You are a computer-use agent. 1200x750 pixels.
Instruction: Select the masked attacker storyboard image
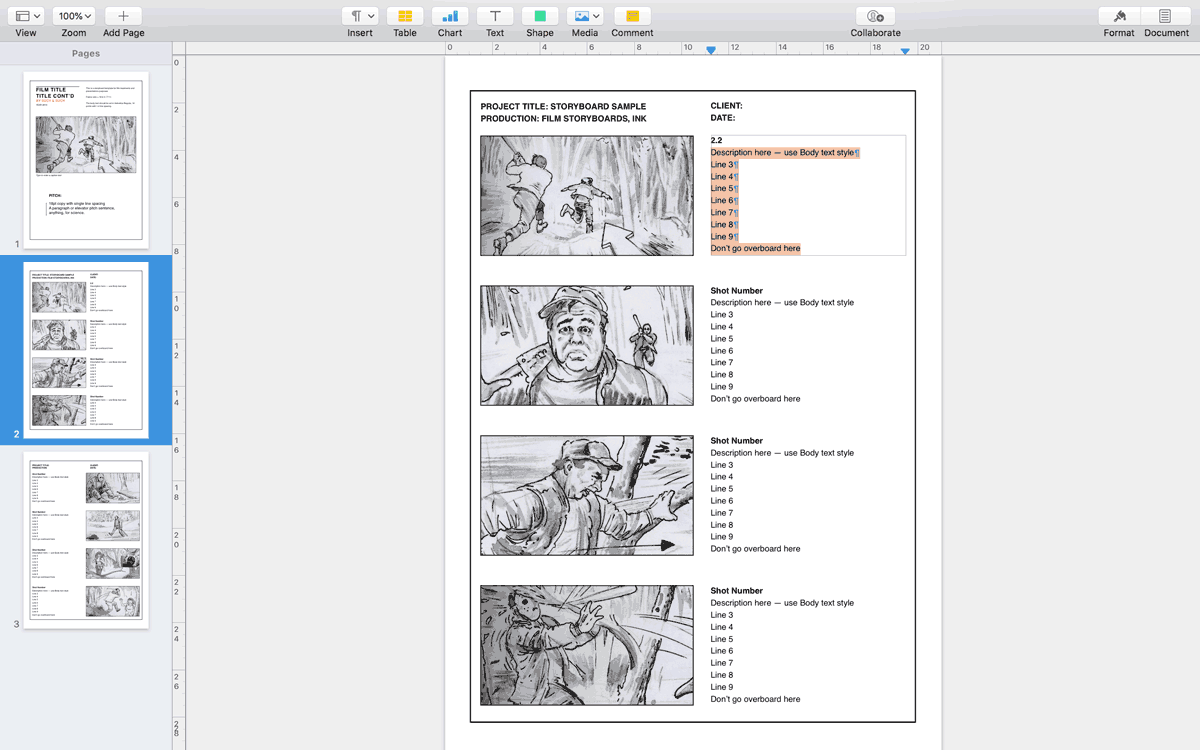pyautogui.click(x=587, y=645)
